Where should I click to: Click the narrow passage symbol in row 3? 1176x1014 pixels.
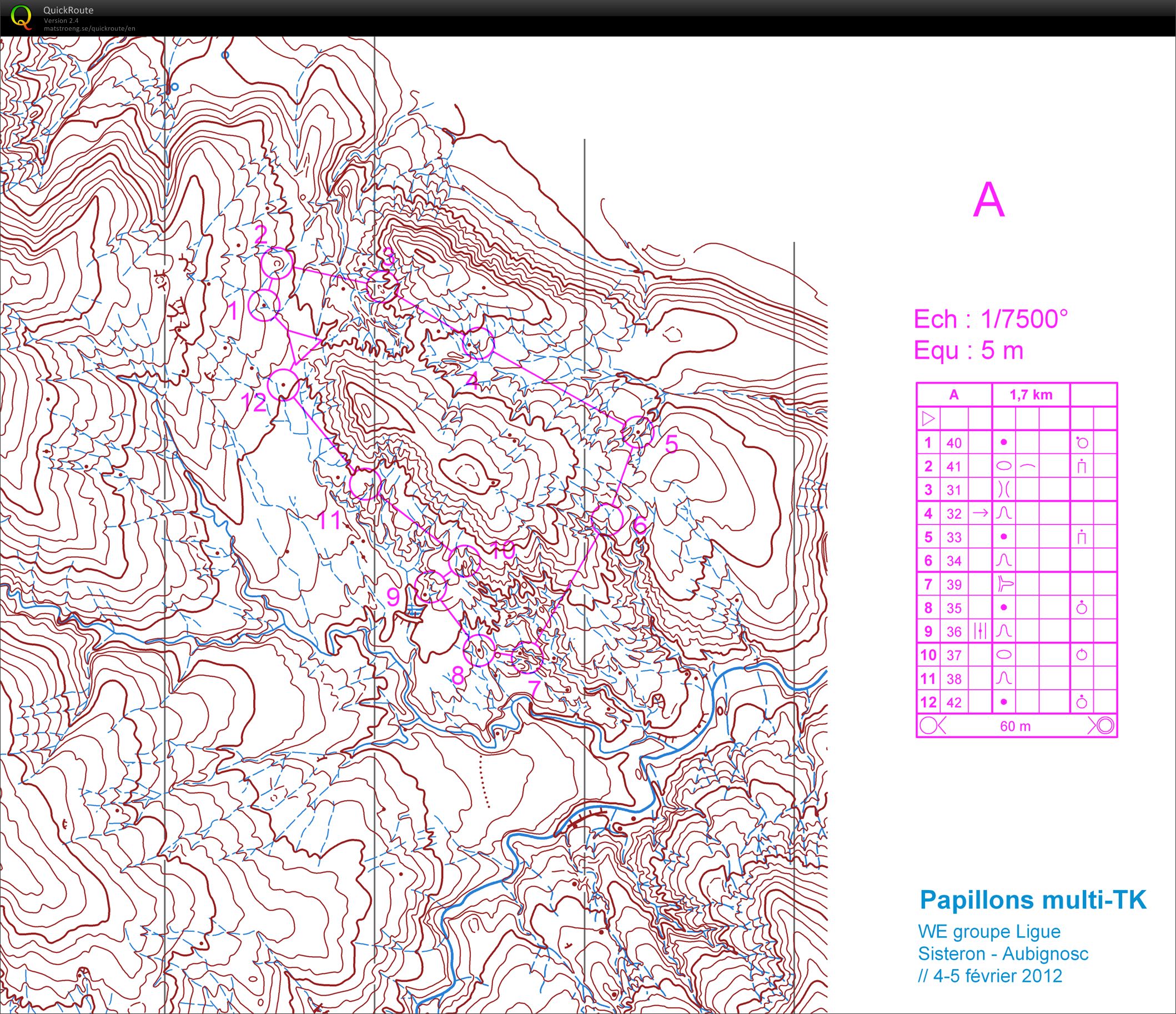1003,489
